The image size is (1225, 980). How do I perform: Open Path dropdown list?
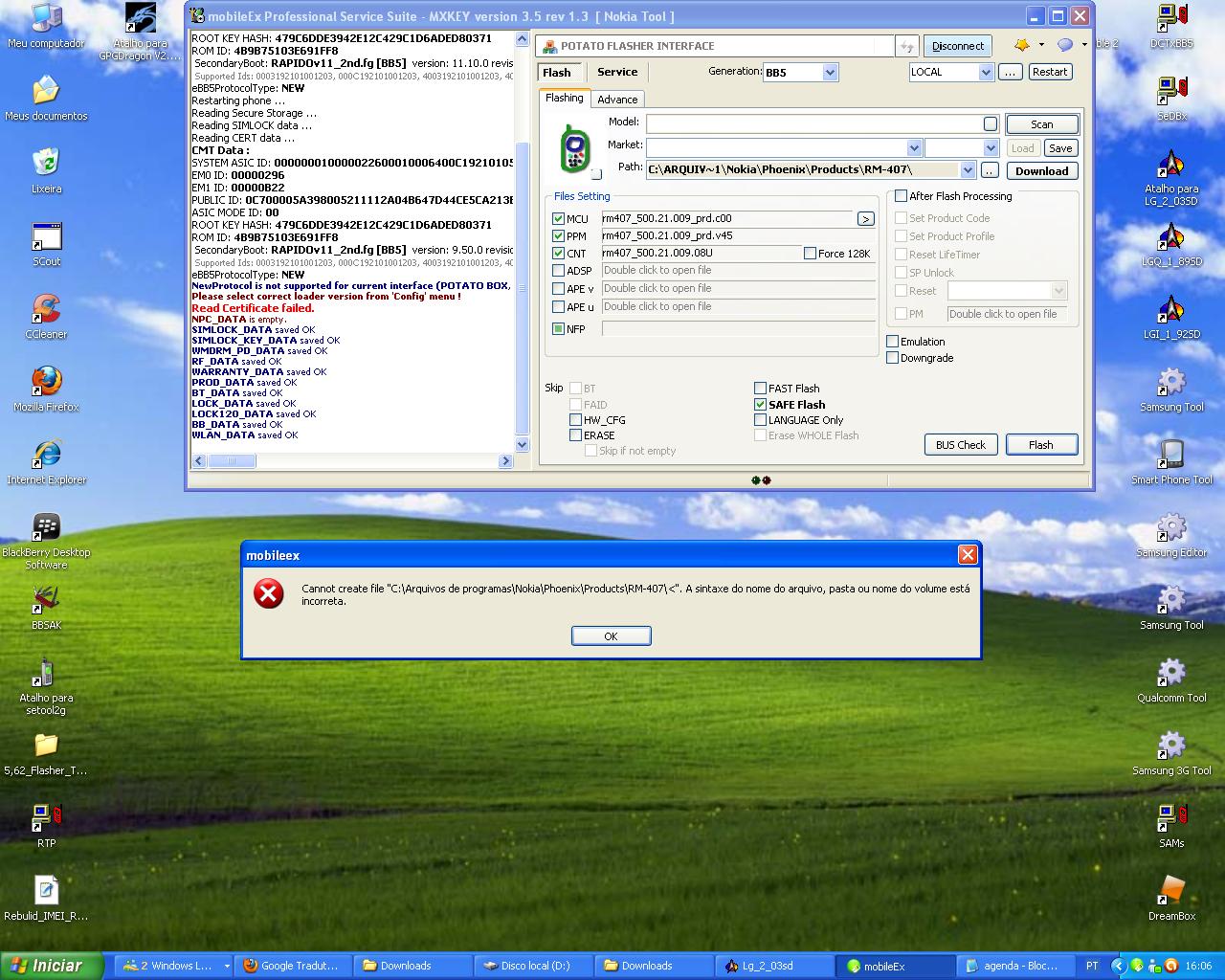click(968, 170)
